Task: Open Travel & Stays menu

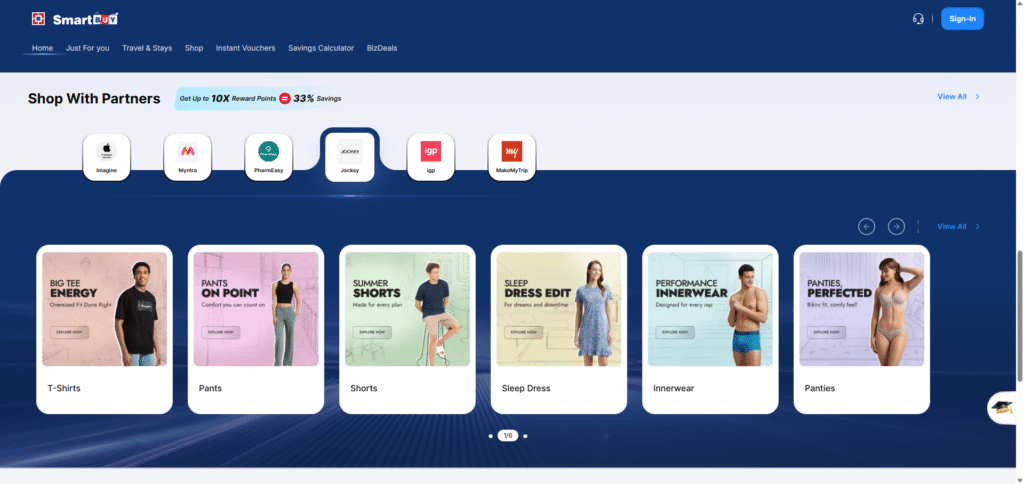Action: click(147, 48)
